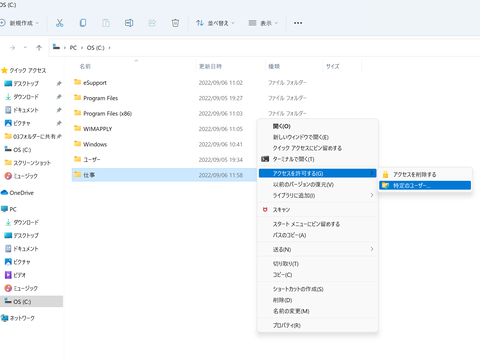Click the 種類 column header
This screenshot has width=480, height=360.
point(274,66)
